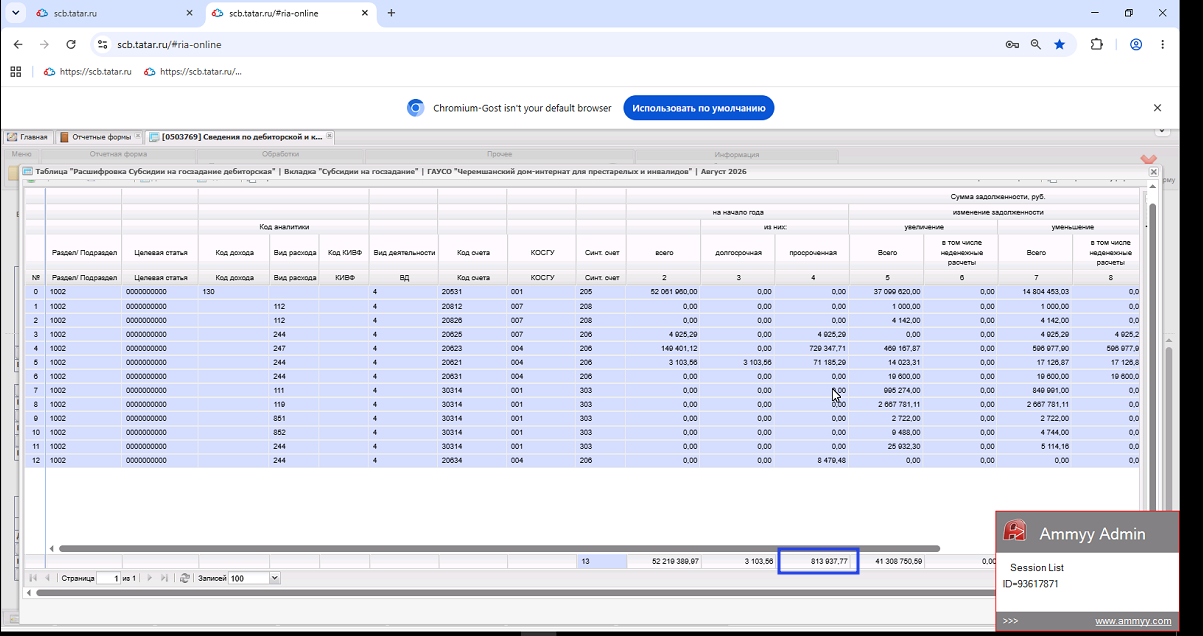The image size is (1203, 636).
Task: Click the table horizontal scrollbar
Action: pyautogui.click(x=500, y=548)
